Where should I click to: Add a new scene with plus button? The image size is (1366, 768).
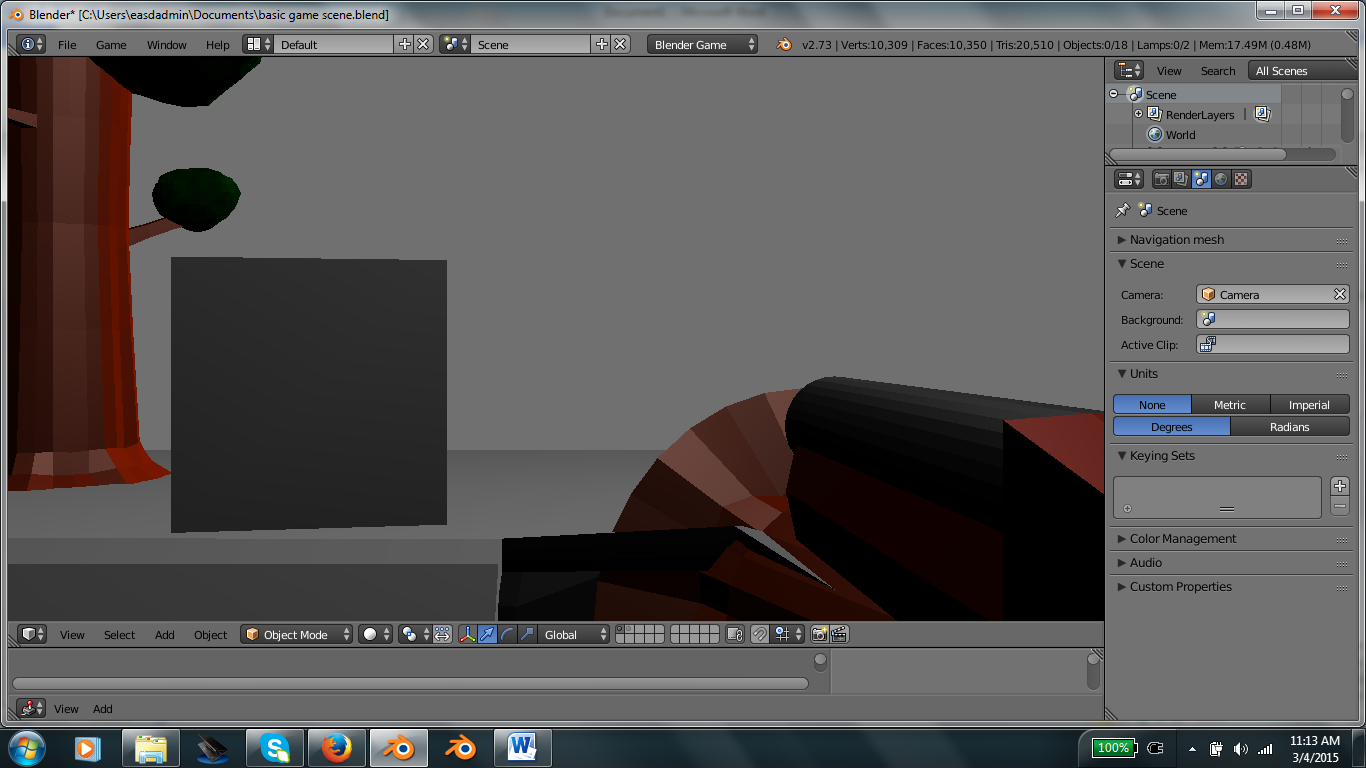601,44
